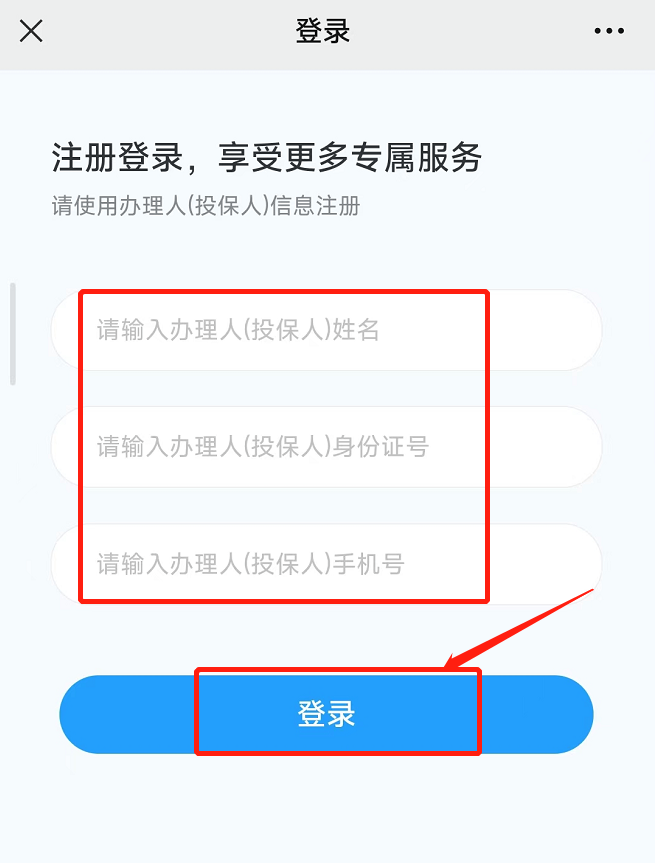Click the left rounded edge of 手机号 field
This screenshot has width=655, height=863.
[66, 564]
